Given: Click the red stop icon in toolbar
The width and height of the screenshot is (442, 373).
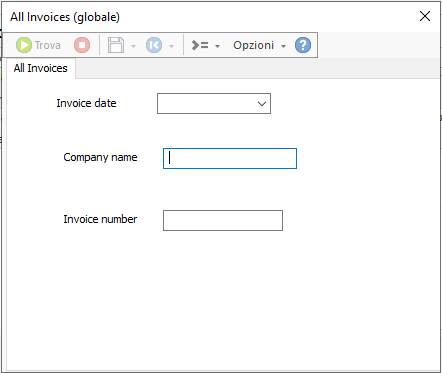Looking at the screenshot, I should (82, 45).
